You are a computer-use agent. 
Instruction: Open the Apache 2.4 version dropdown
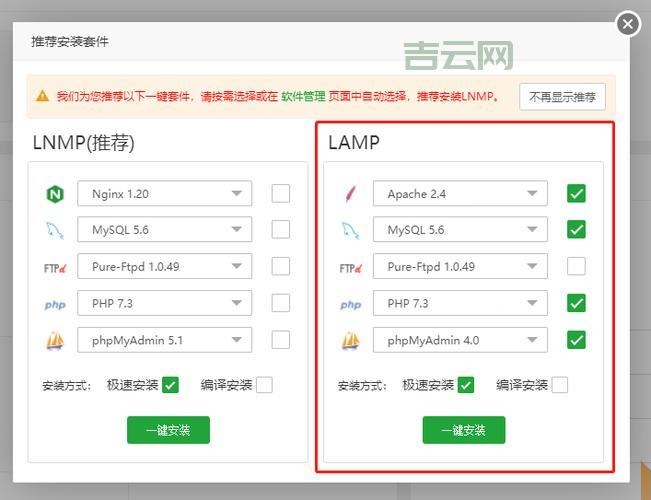[460, 194]
